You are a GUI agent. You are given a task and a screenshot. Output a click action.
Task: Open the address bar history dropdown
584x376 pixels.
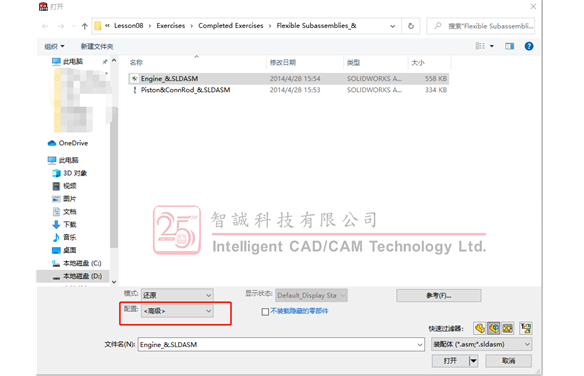tap(393, 26)
